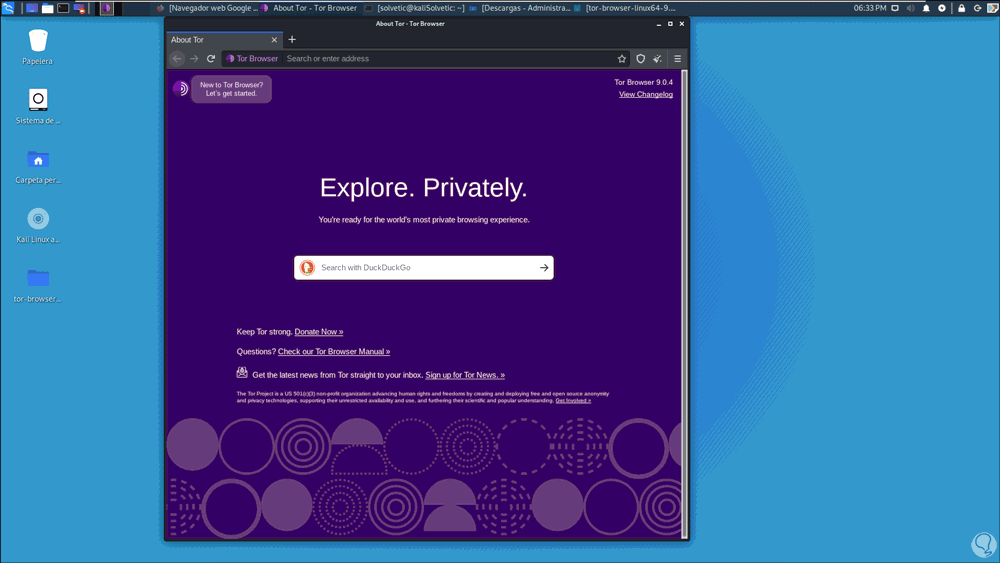This screenshot has width=1000, height=563.
Task: Select the About Tor tab
Action: 224,40
